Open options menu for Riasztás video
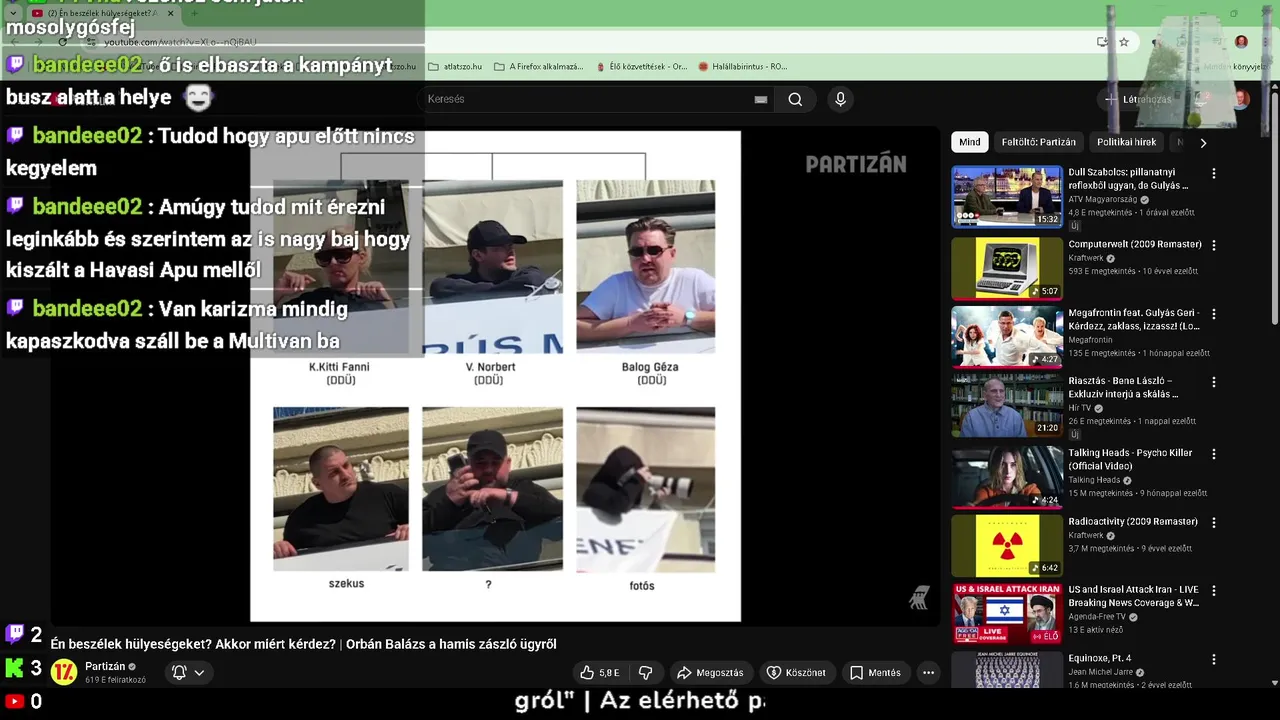1280x720 pixels. coord(1214,382)
